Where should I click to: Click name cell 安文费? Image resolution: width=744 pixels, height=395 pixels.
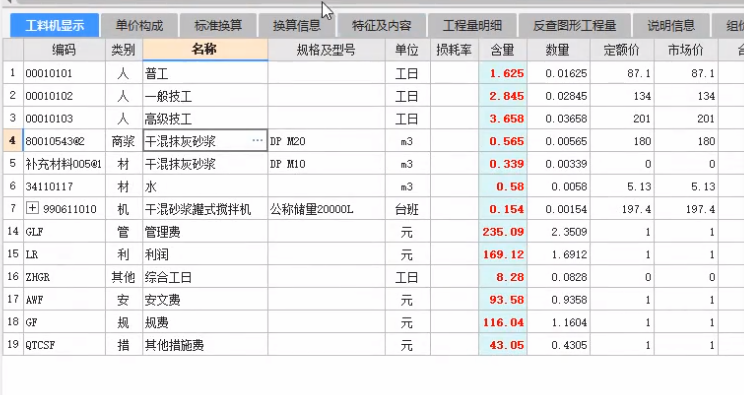point(205,300)
